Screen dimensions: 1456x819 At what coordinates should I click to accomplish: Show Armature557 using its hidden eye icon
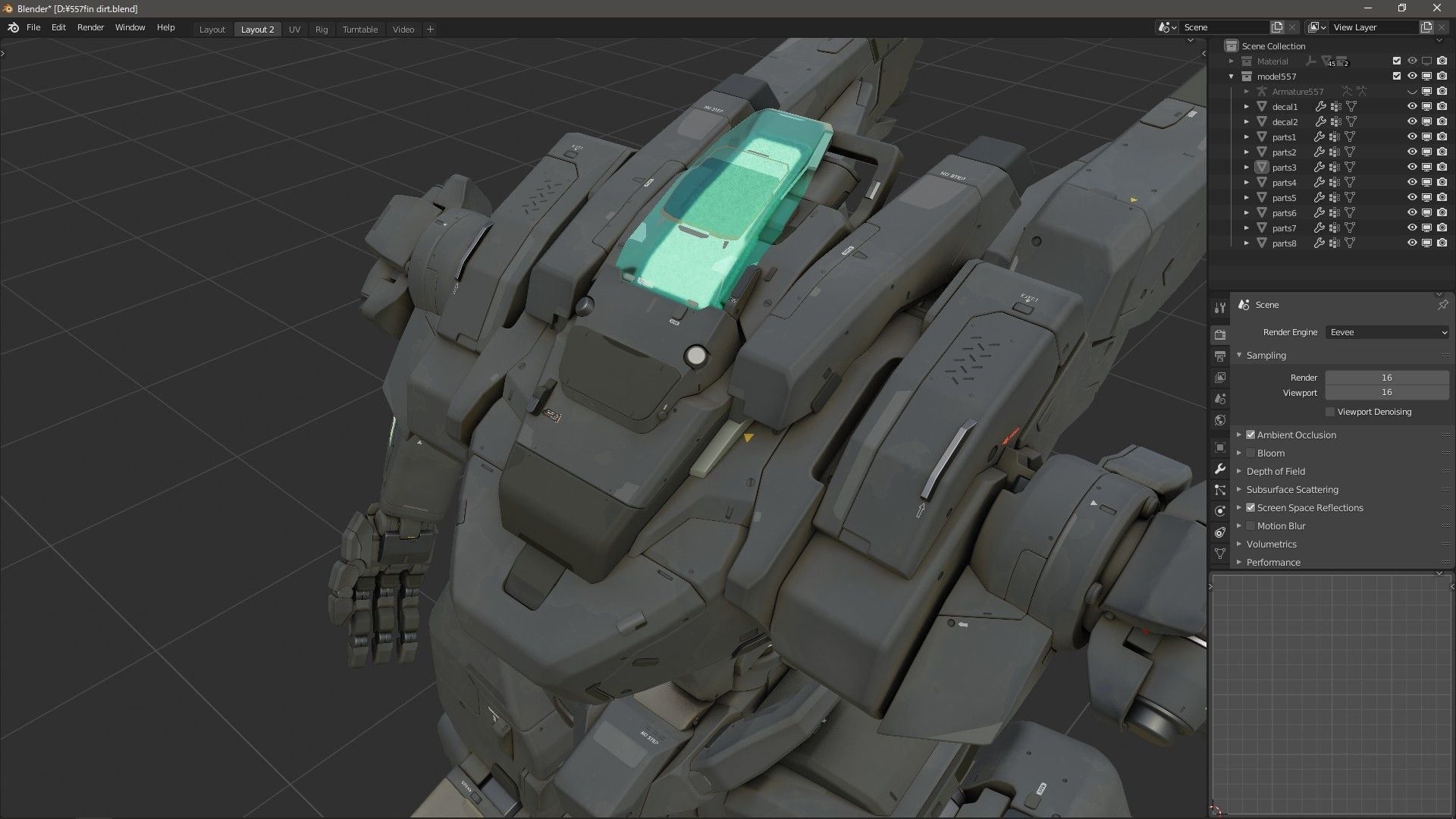(x=1412, y=91)
